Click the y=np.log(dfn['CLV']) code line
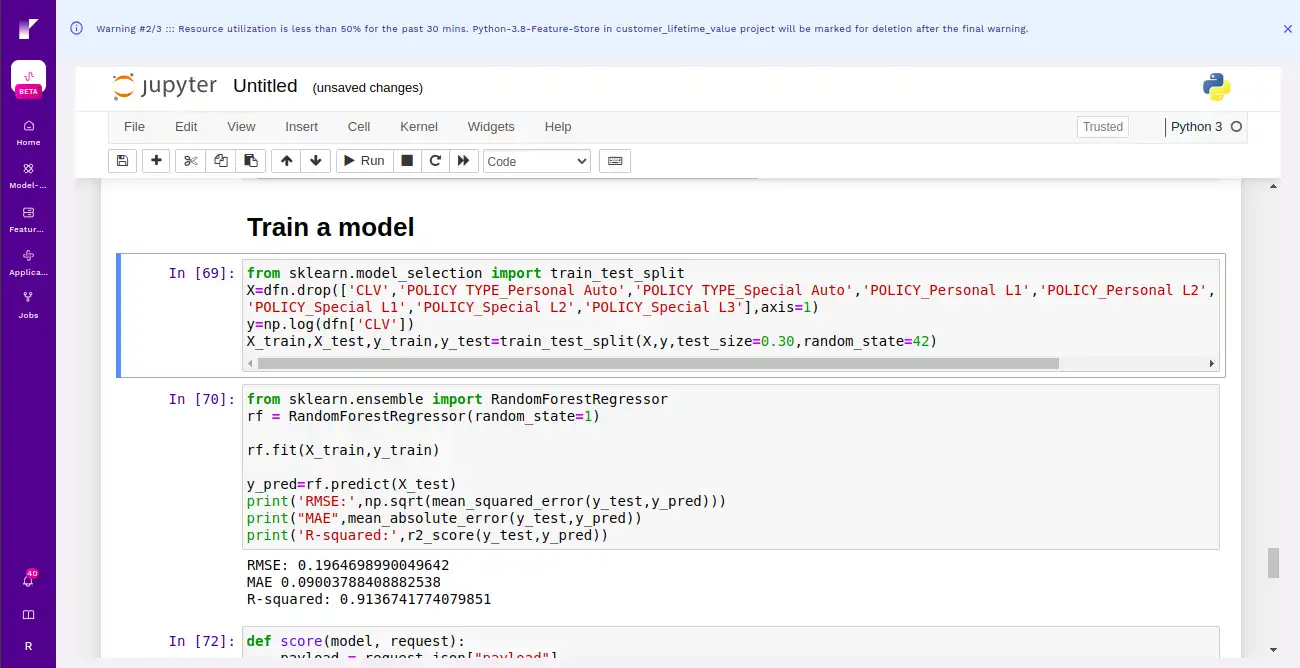Screen dimensions: 1300x668 tap(331, 324)
